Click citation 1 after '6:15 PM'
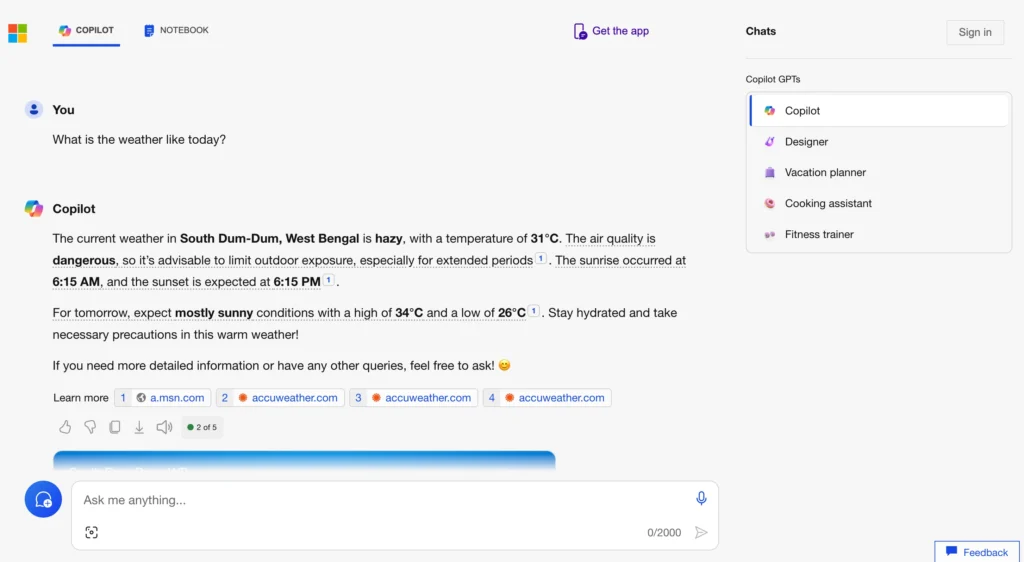Viewport: 1024px width, 562px height. [x=328, y=280]
